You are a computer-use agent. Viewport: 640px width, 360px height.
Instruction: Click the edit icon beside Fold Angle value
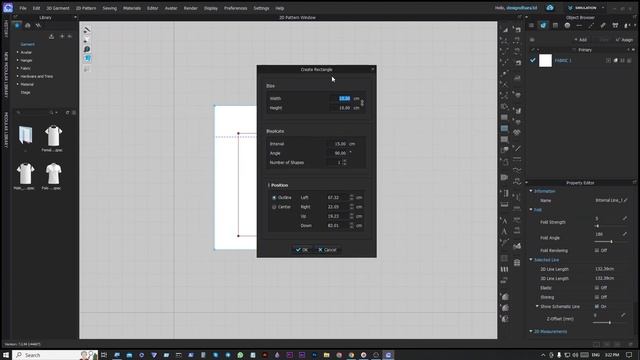click(x=624, y=234)
